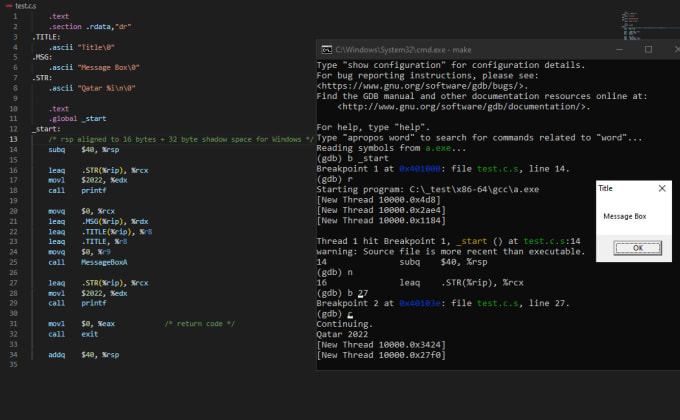Click the shadow space comment on line 13
Screen dimensions: 680x420
pos(181,139)
